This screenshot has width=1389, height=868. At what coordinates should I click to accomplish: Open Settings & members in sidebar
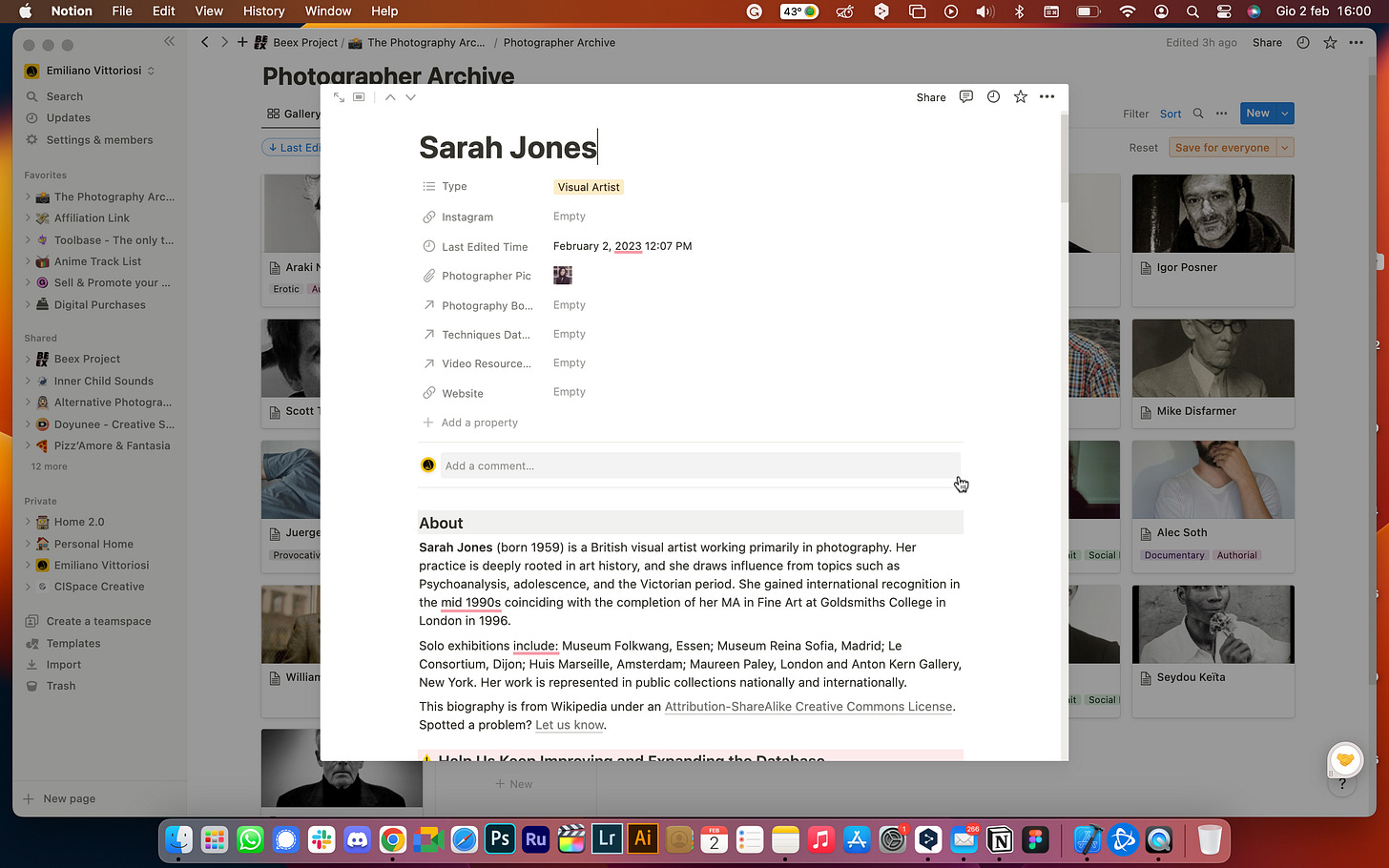click(x=99, y=139)
